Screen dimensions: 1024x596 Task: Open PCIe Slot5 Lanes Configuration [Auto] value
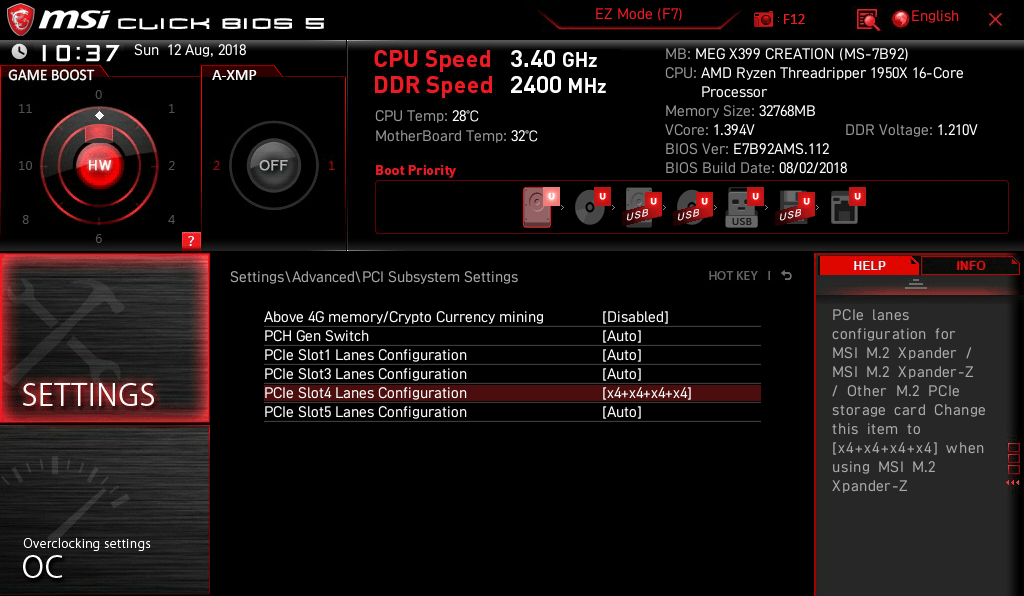[x=622, y=412]
